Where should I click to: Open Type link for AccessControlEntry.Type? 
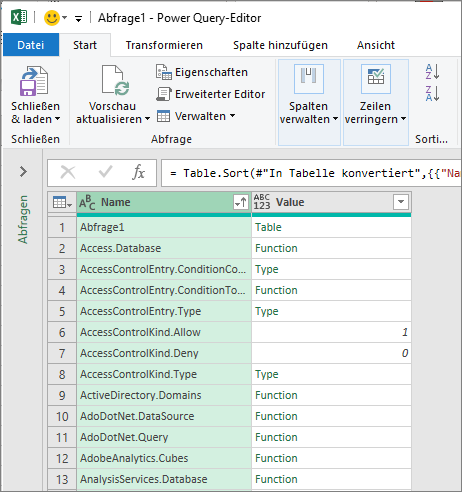(x=267, y=311)
